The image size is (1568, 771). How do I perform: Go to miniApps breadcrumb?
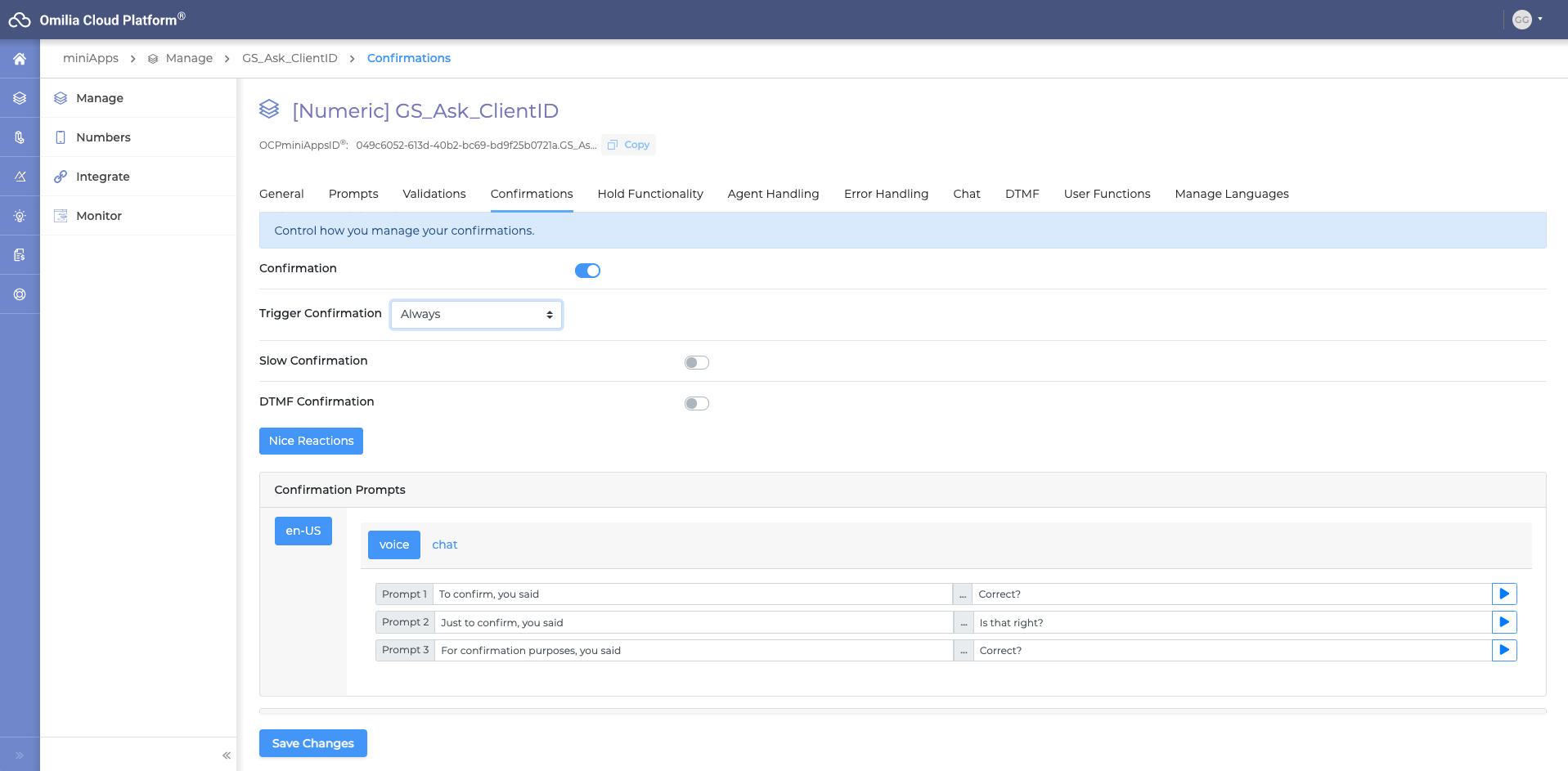point(91,58)
